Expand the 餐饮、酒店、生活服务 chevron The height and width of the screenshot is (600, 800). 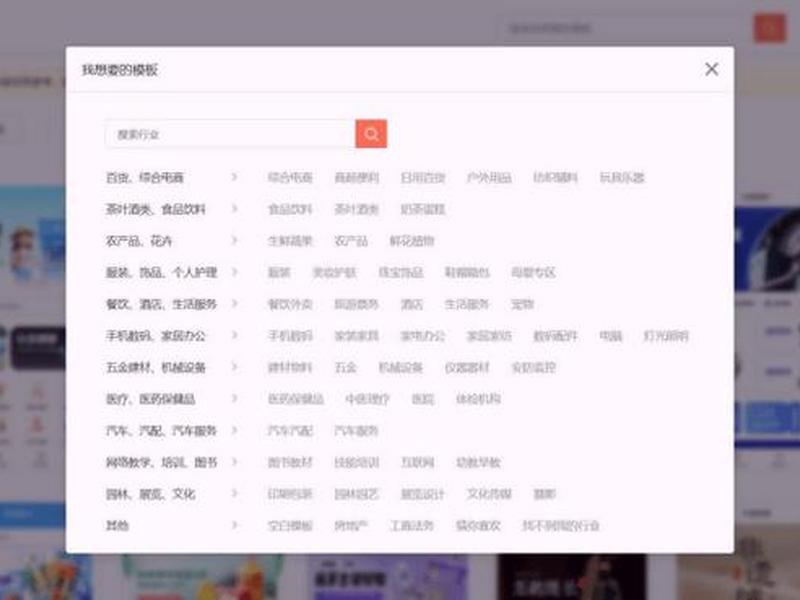click(234, 303)
